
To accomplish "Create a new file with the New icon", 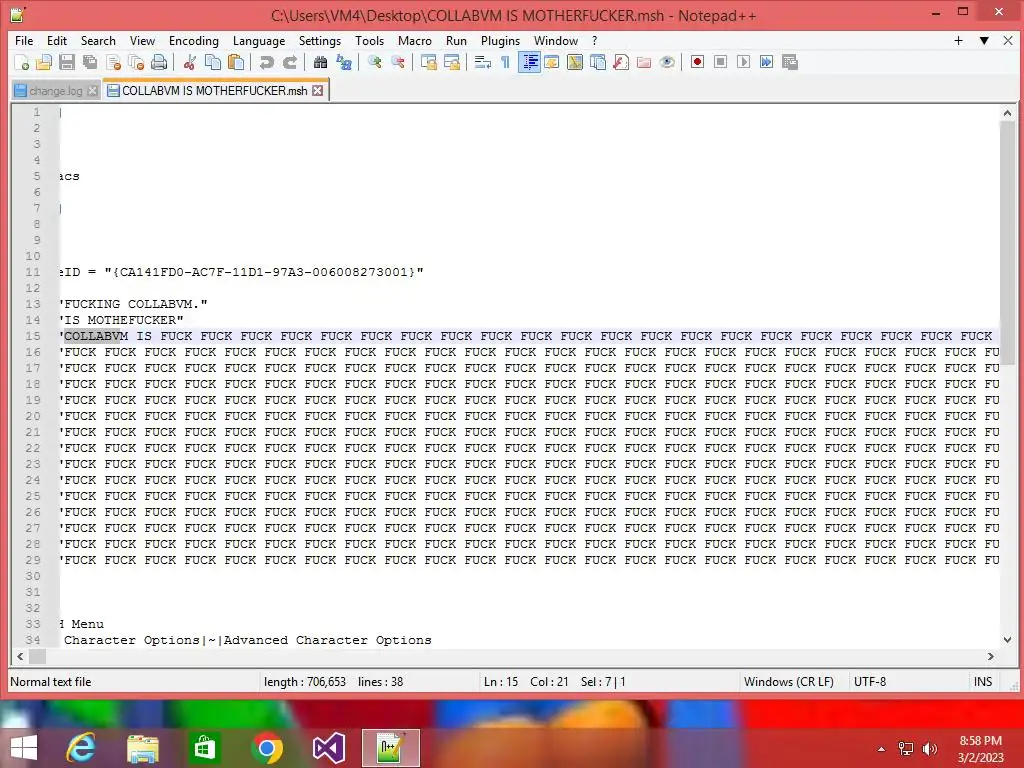I will point(21,62).
